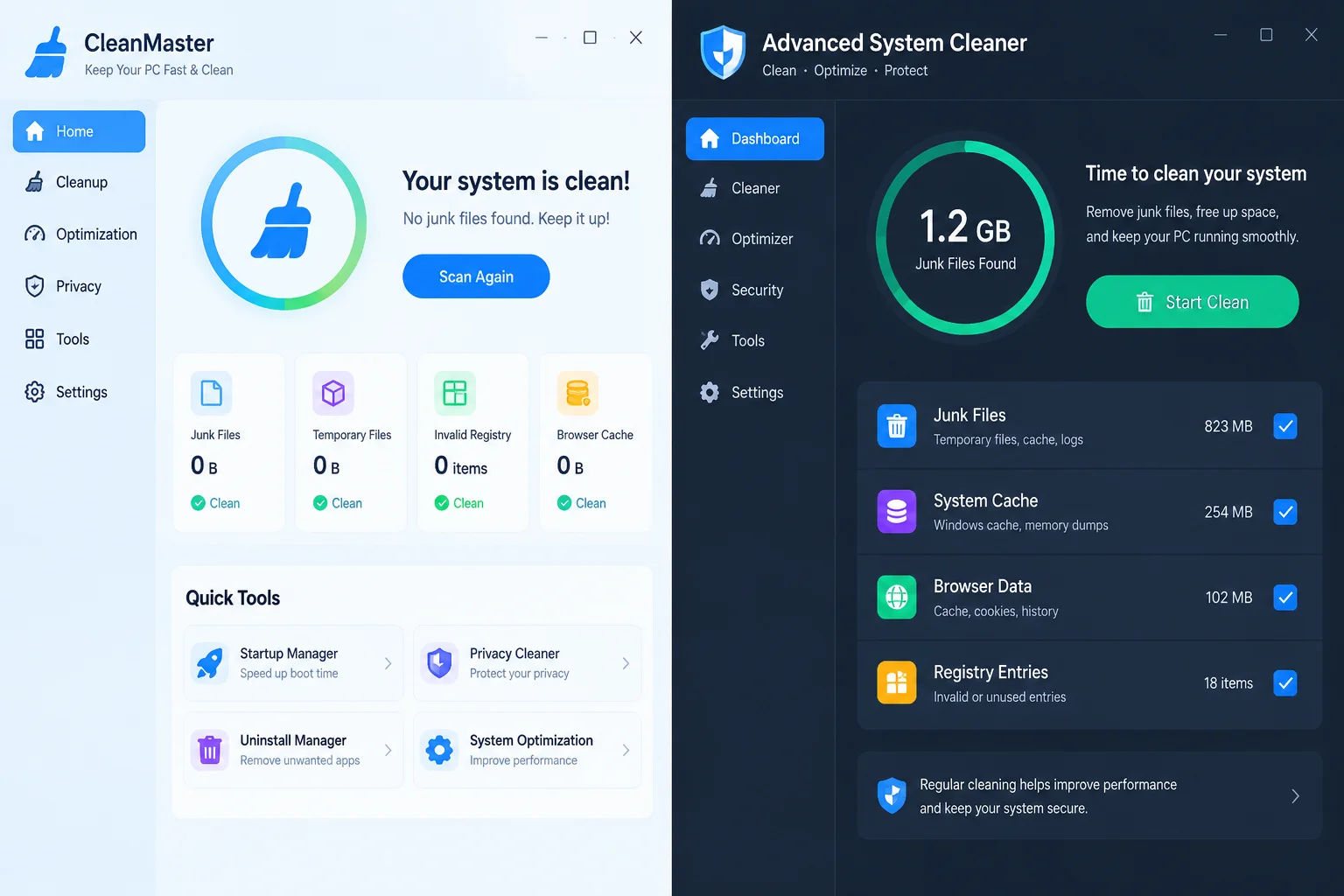Open Optimizer in Advanced System Cleaner sidebar
Screen dimensions: 1344x896
click(755, 239)
